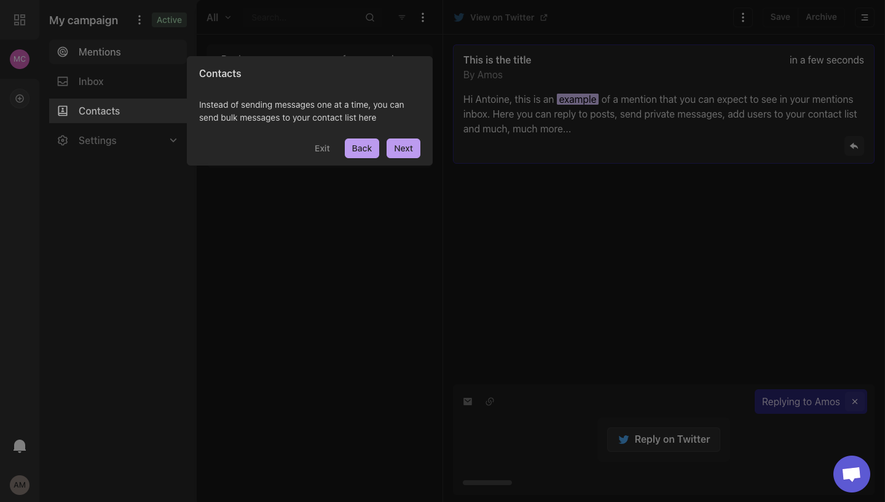
Task: Open Inbox in sidebar
Action: pyautogui.click(x=117, y=81)
